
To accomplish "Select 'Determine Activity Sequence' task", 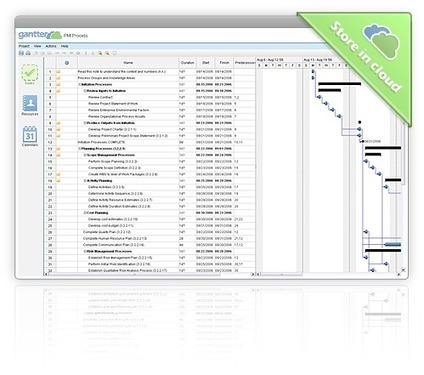I will (116, 194).
